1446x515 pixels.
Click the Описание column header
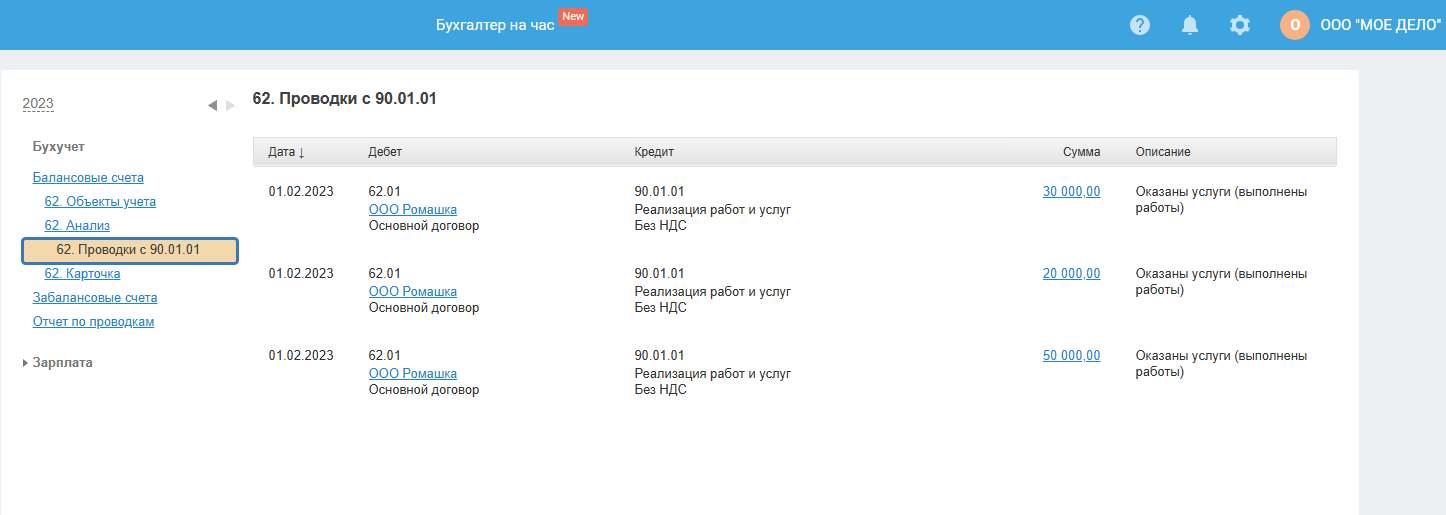tap(1163, 152)
